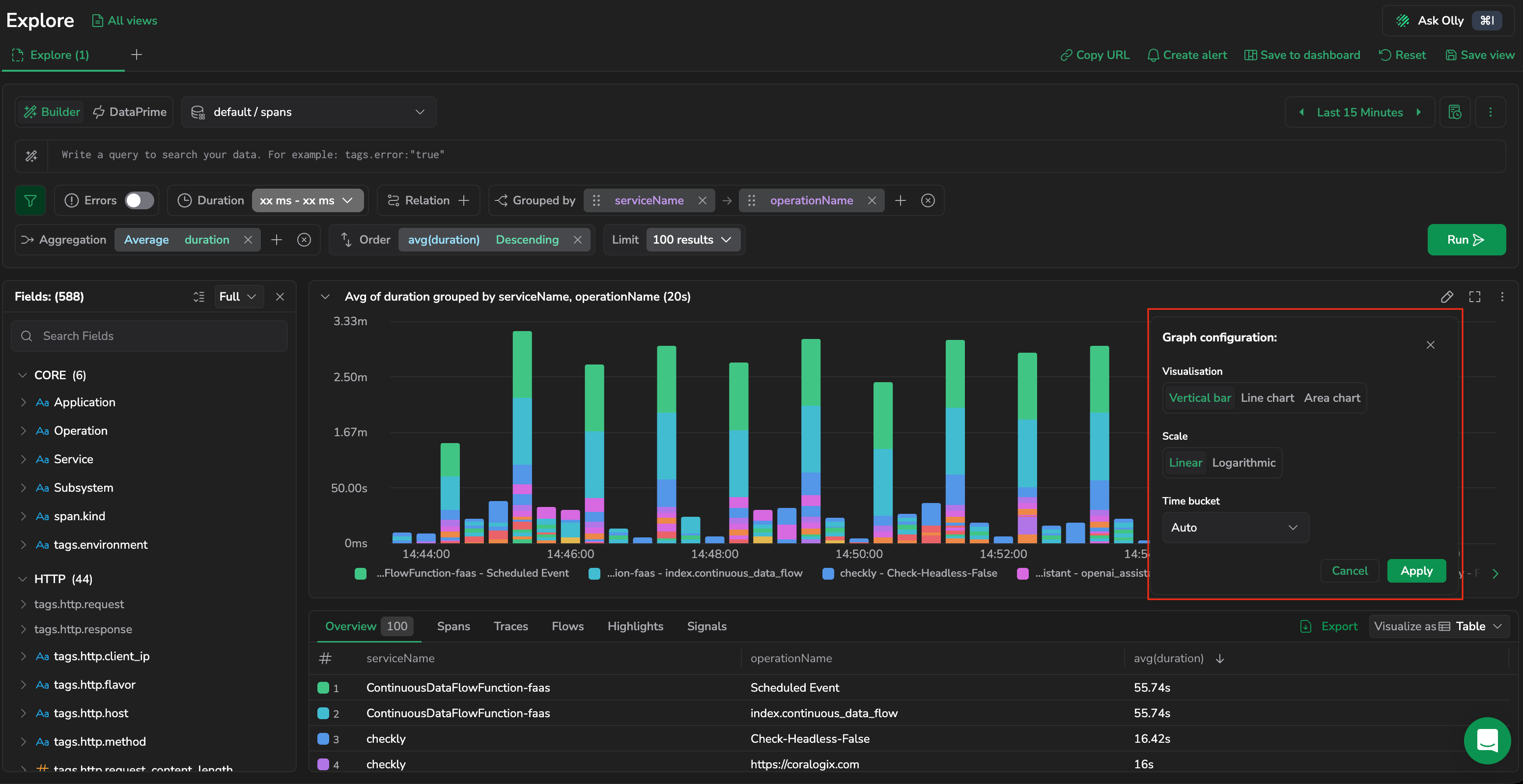Screen dimensions: 1523x784
Task: Open the Limit 100 results dropdown
Action: point(692,240)
